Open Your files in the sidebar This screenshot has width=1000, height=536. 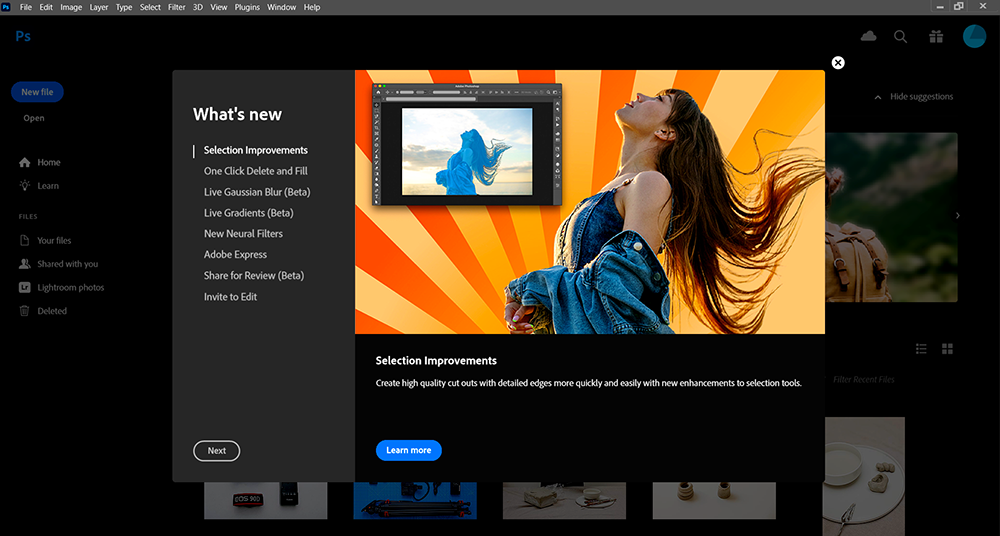pyautogui.click(x=54, y=241)
